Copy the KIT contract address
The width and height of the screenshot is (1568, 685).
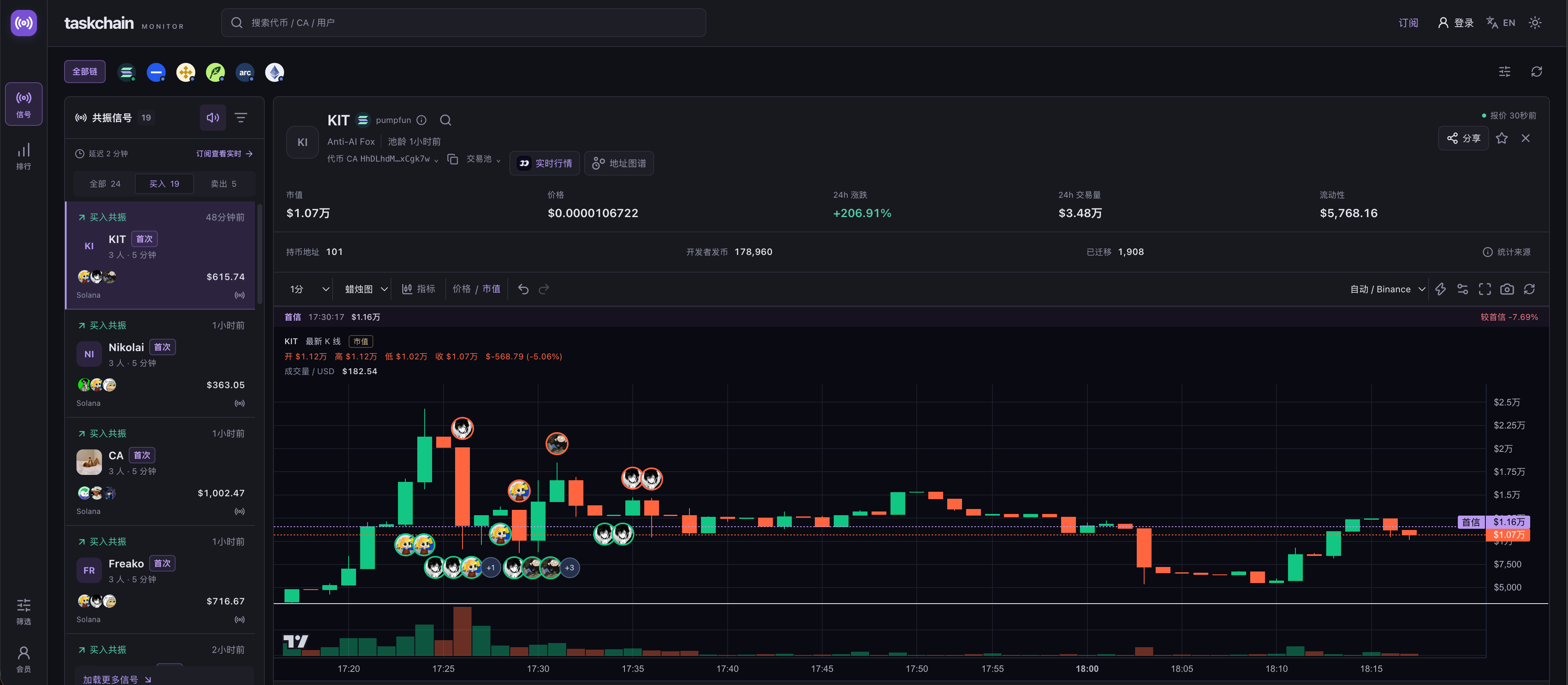(x=452, y=159)
